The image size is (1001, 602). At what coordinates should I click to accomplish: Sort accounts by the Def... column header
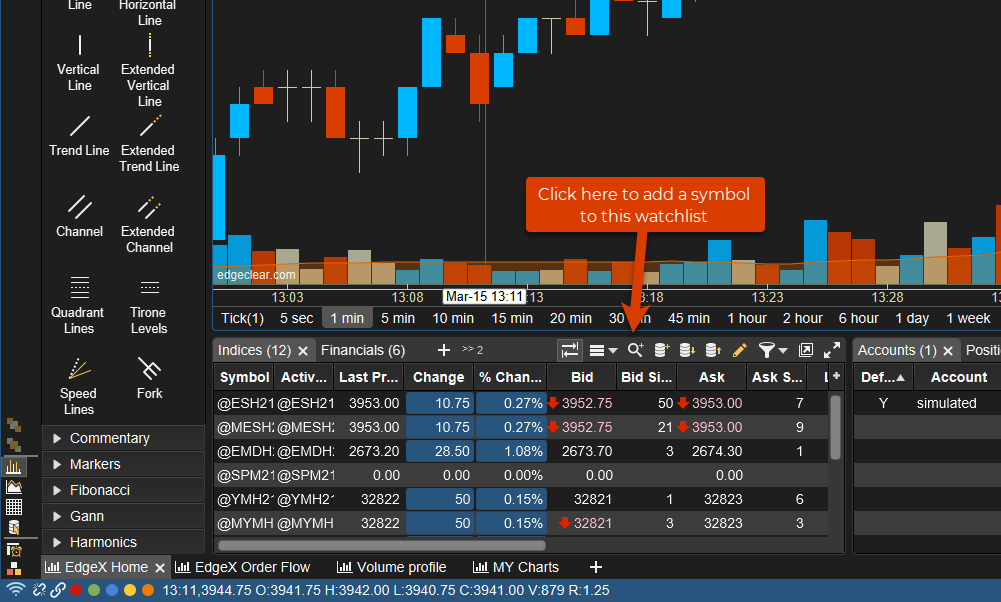tap(883, 377)
